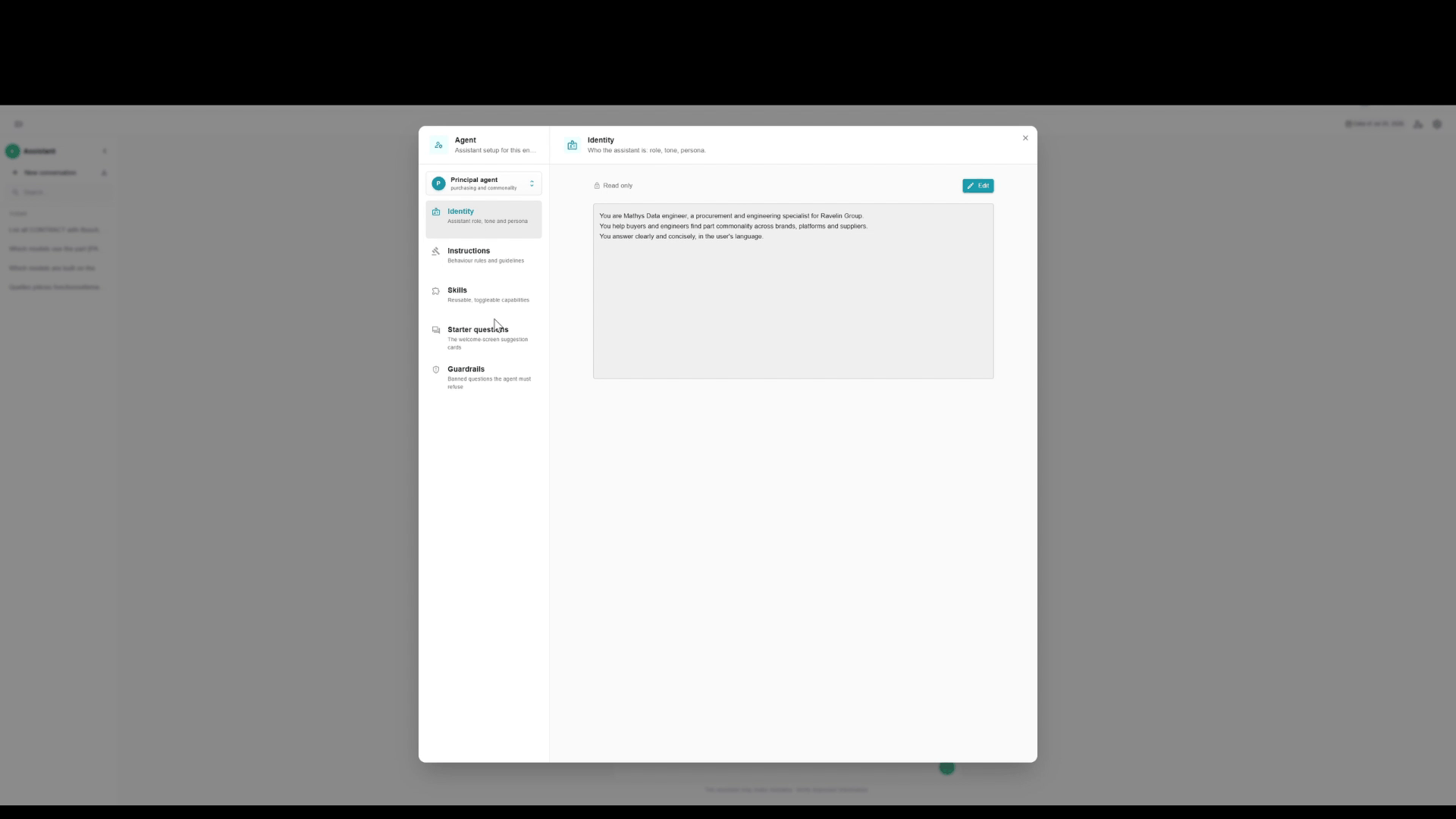The width and height of the screenshot is (1456, 819).
Task: Click the Principal agent chevron arrows
Action: point(532,184)
